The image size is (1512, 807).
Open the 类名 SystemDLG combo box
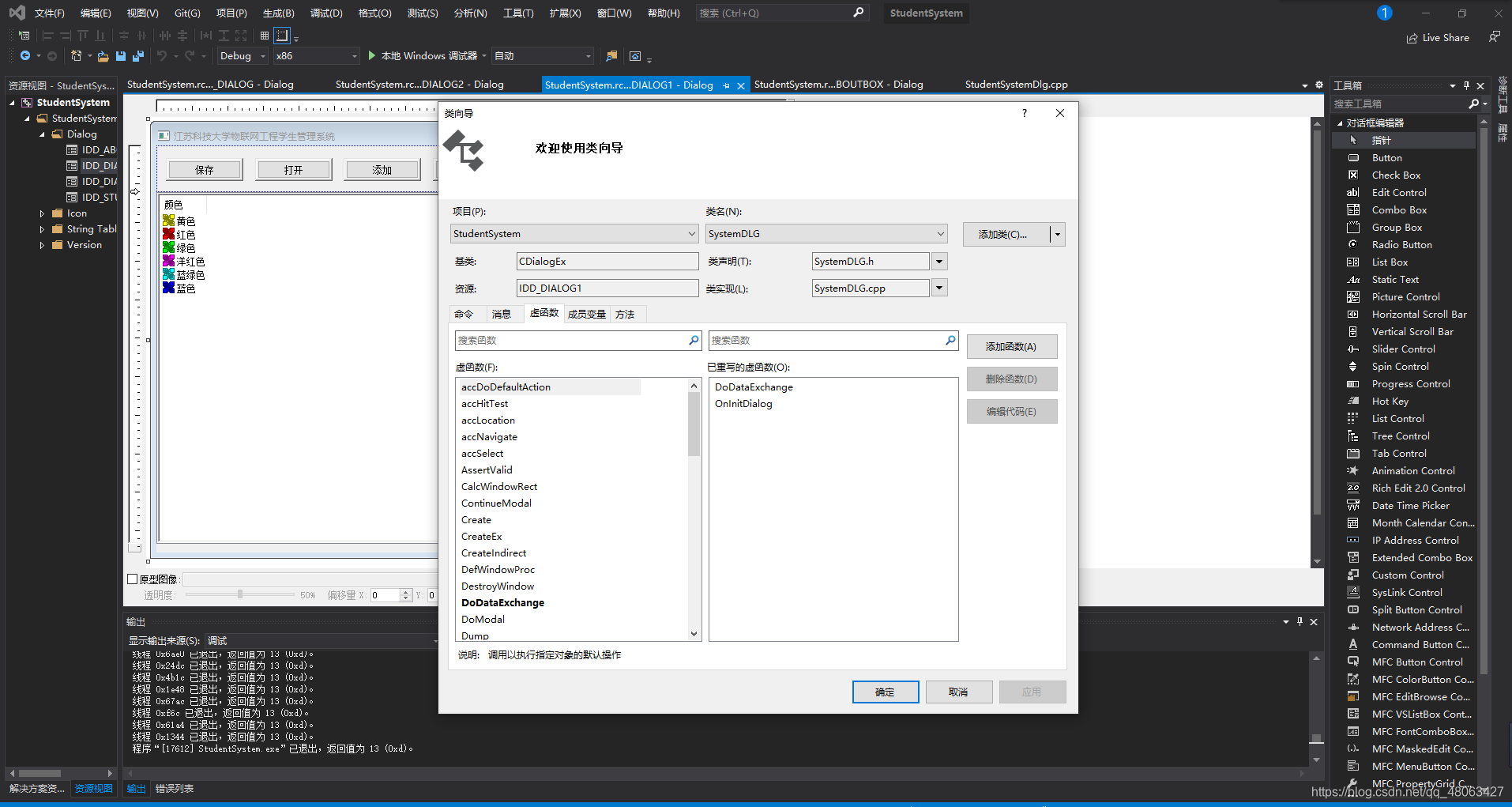click(826, 234)
